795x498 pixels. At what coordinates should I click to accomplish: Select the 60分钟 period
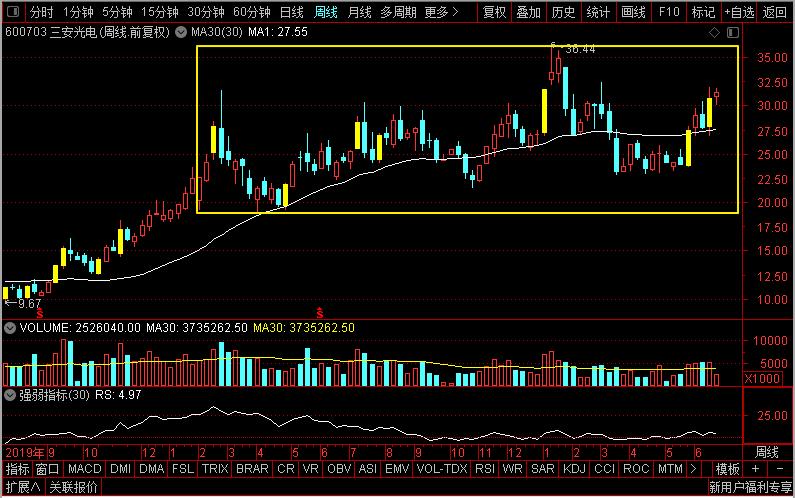pyautogui.click(x=252, y=12)
